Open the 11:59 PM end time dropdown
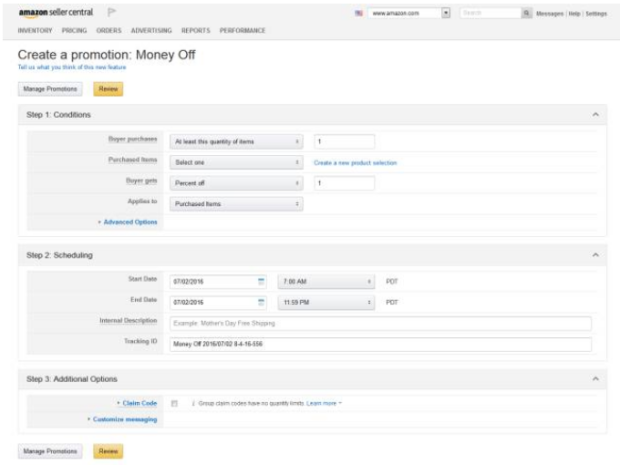620x465 pixels. click(326, 302)
